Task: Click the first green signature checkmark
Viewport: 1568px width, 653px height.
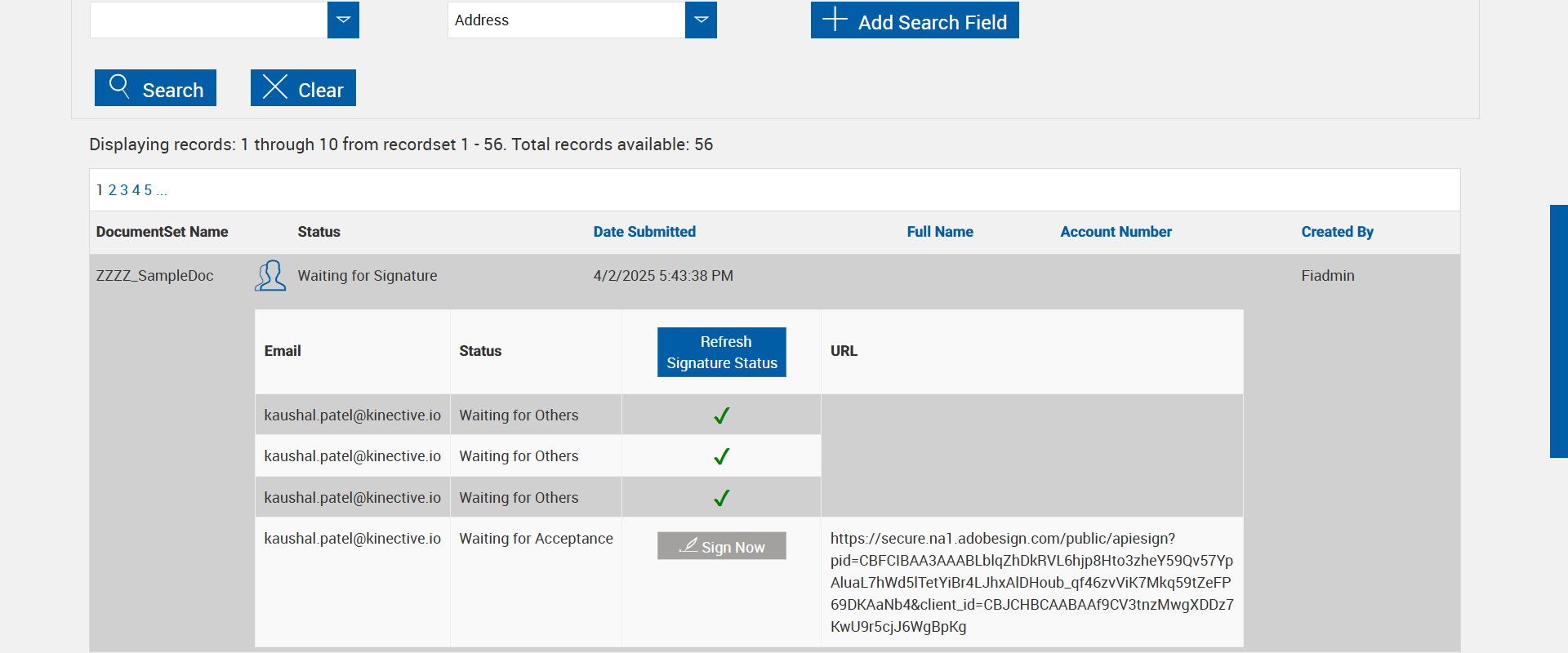Action: (x=721, y=415)
